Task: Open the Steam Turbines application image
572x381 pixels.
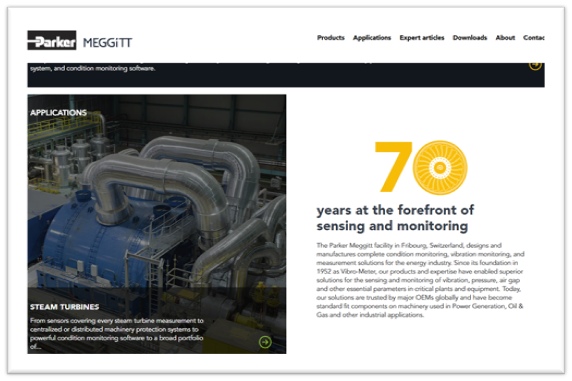Action: click(157, 224)
